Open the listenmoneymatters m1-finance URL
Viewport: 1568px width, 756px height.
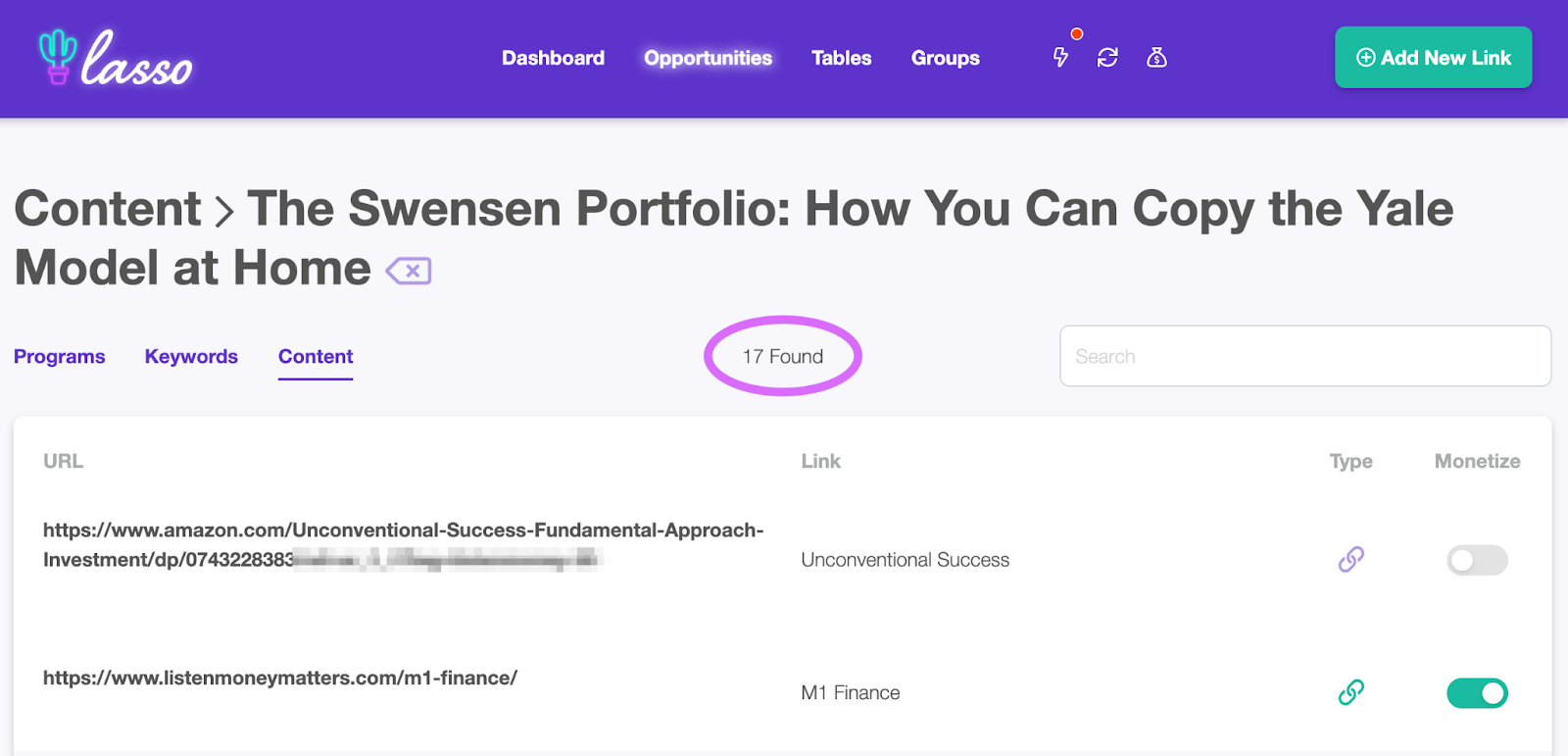[280, 678]
